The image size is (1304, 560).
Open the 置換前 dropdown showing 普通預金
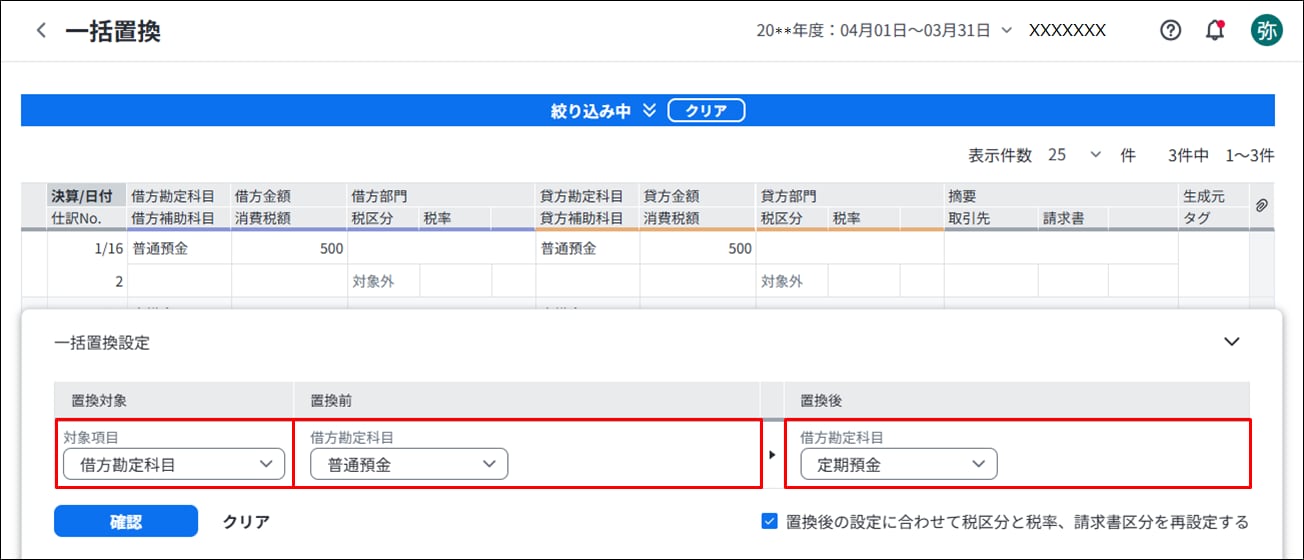pyautogui.click(x=408, y=464)
